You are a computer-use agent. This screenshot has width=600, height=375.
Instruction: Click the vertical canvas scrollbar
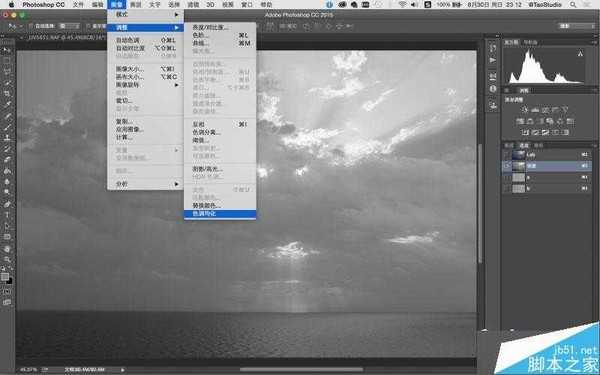(x=480, y=203)
